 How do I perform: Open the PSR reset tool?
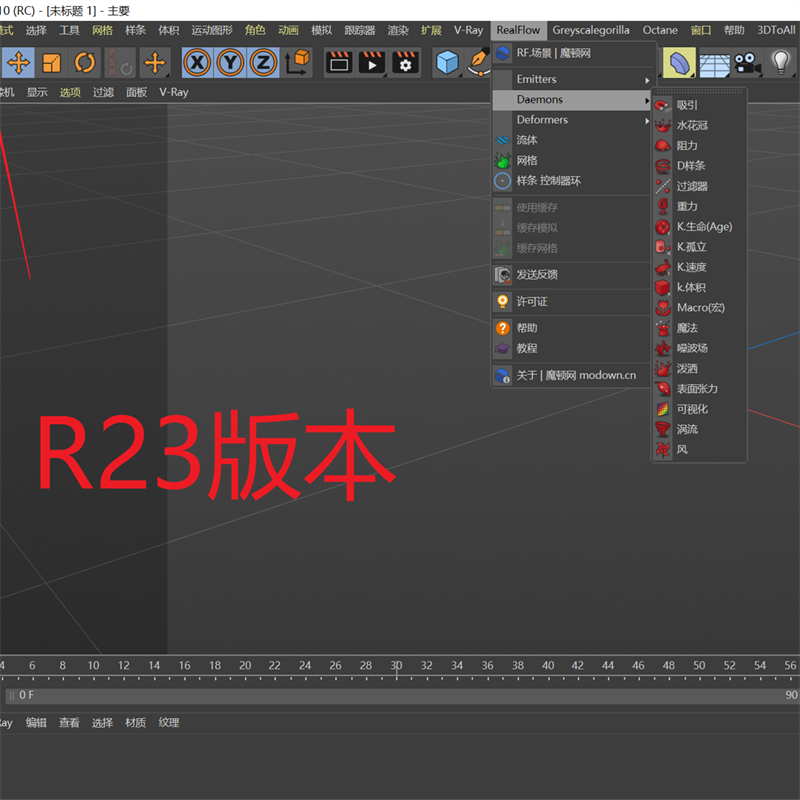120,63
